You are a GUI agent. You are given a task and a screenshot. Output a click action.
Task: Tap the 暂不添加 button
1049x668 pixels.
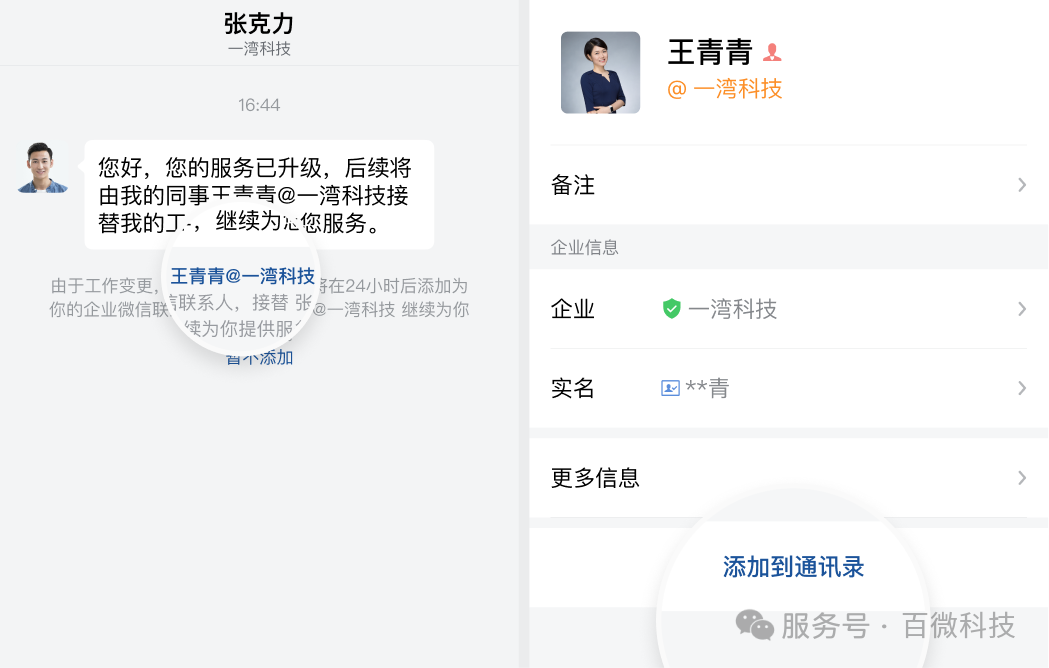[260, 356]
